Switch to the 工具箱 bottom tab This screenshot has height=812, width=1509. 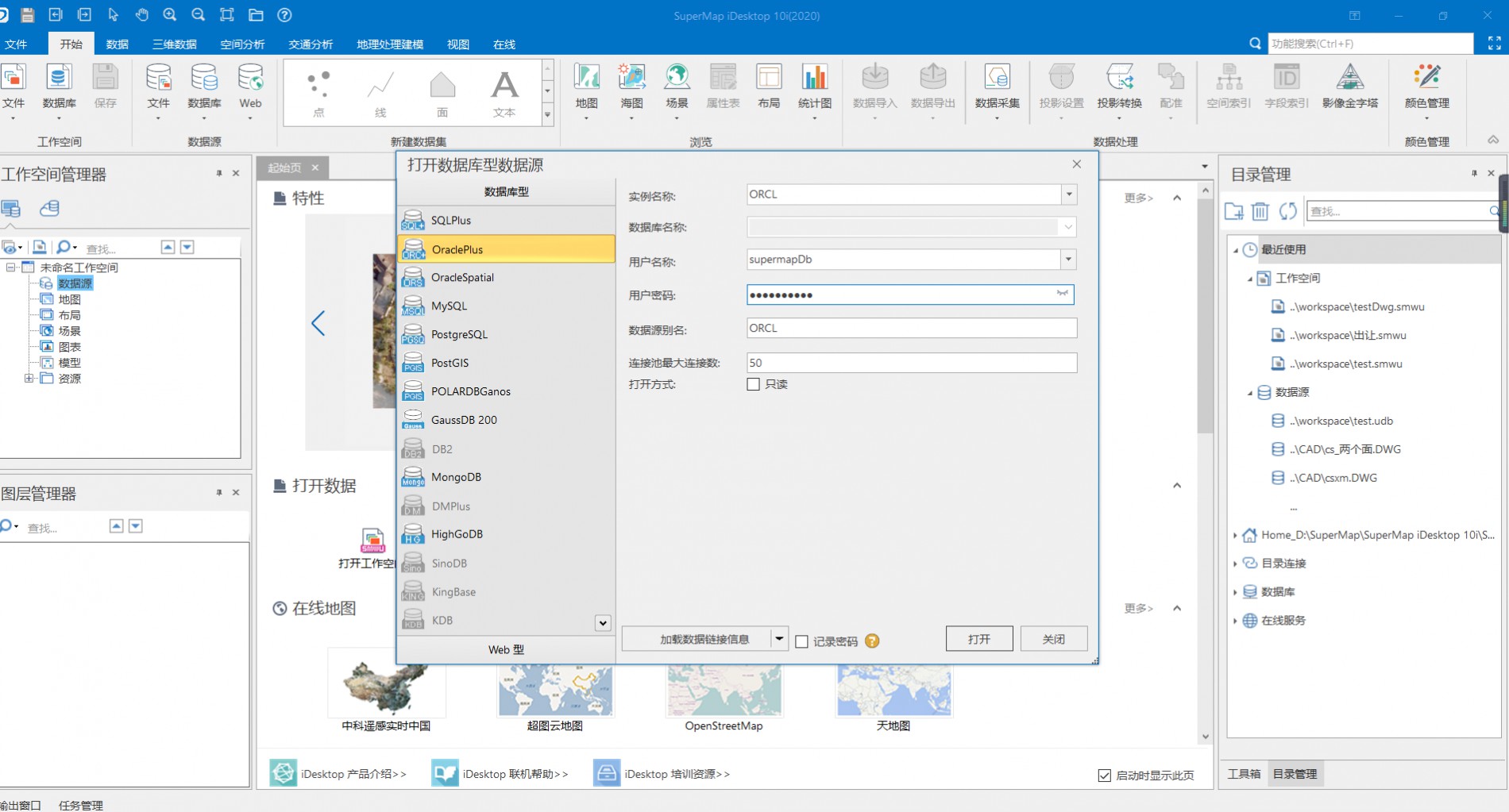pos(1244,774)
